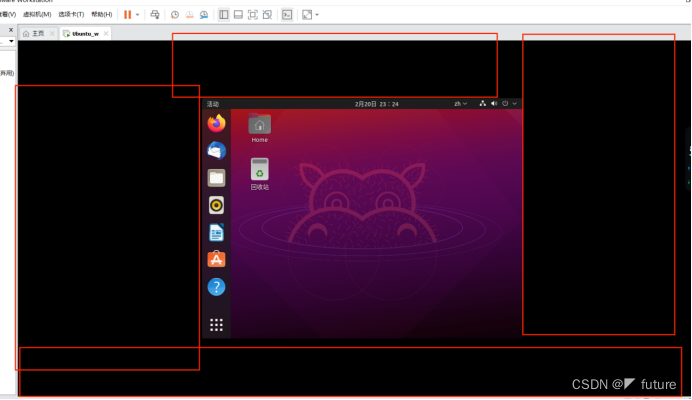Send Ctrl+Alt+Del to the virtual machine
This screenshot has width=692, height=400.
tap(154, 15)
